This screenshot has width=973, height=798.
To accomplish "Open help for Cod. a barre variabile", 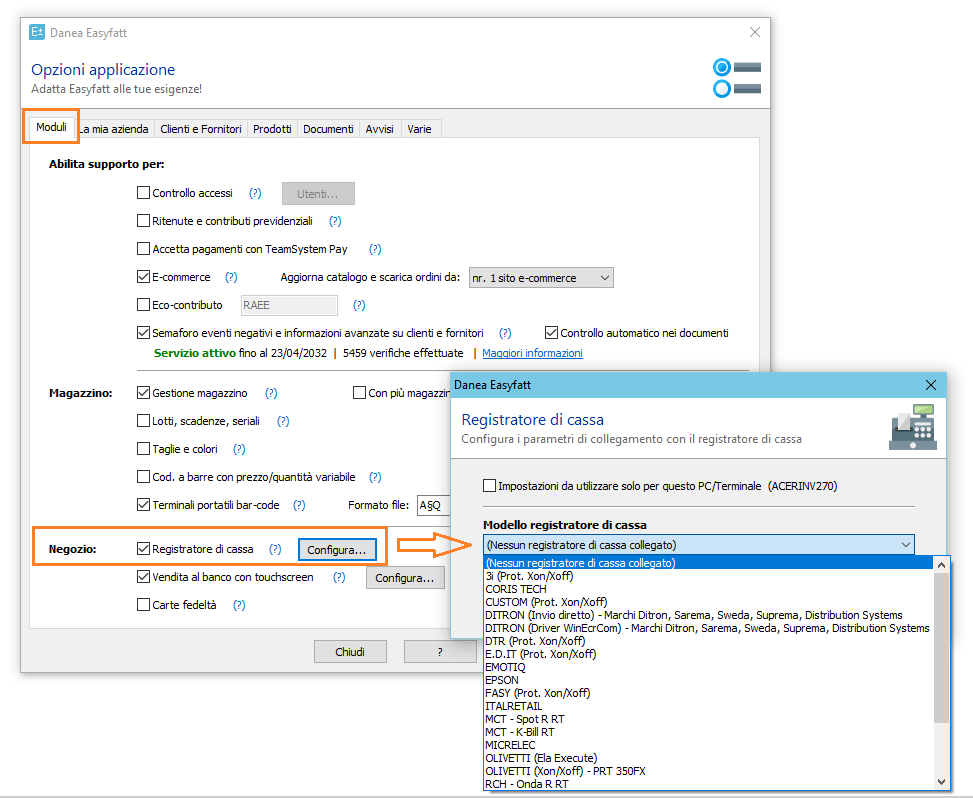I will click(x=375, y=477).
